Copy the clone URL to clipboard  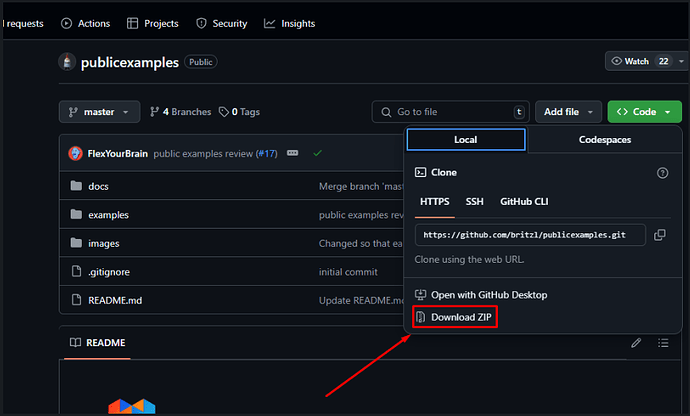[x=660, y=235]
